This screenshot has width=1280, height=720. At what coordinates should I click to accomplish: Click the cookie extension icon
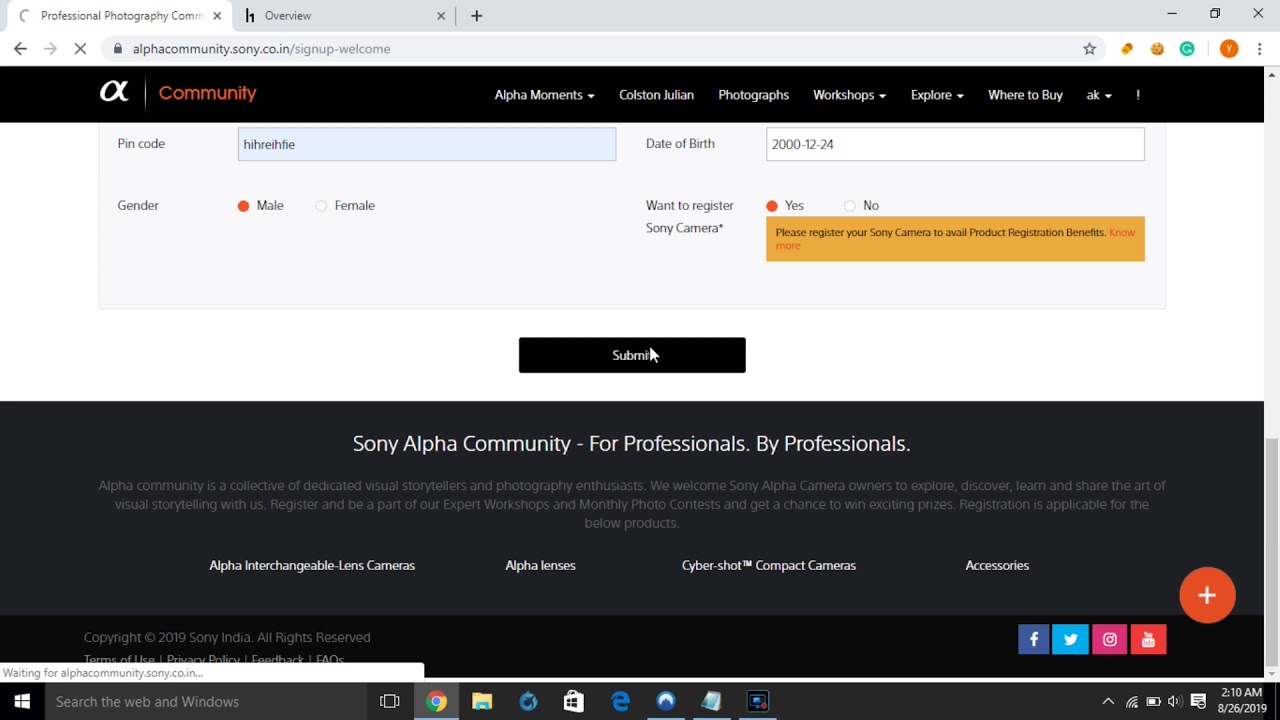click(x=1157, y=48)
